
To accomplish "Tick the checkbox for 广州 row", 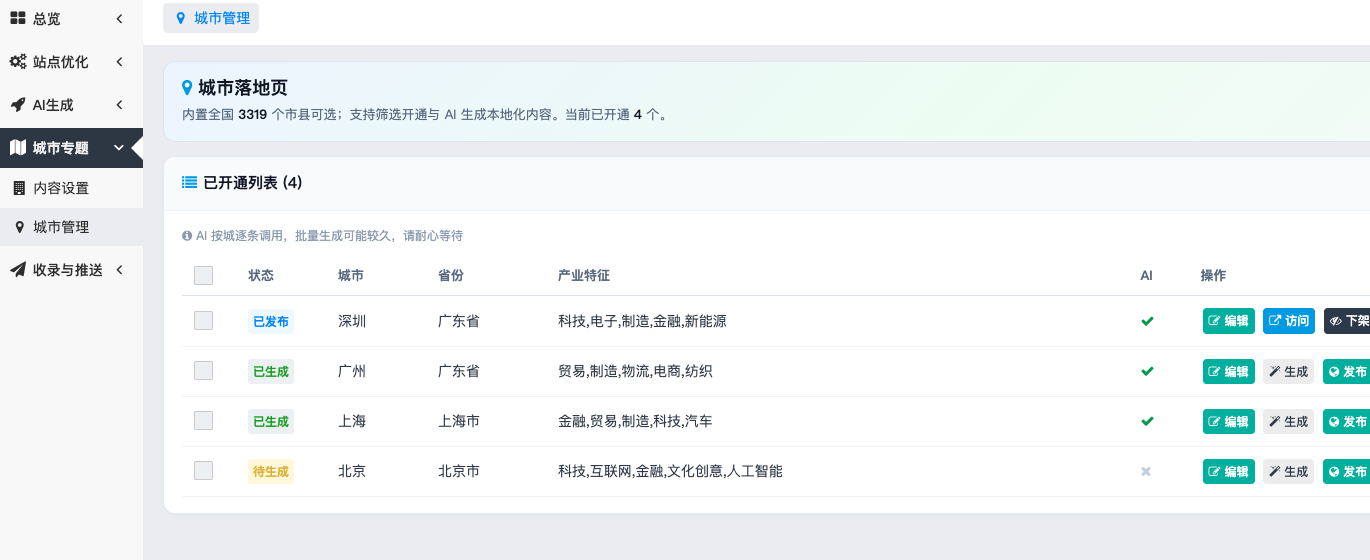I will click(x=204, y=371).
